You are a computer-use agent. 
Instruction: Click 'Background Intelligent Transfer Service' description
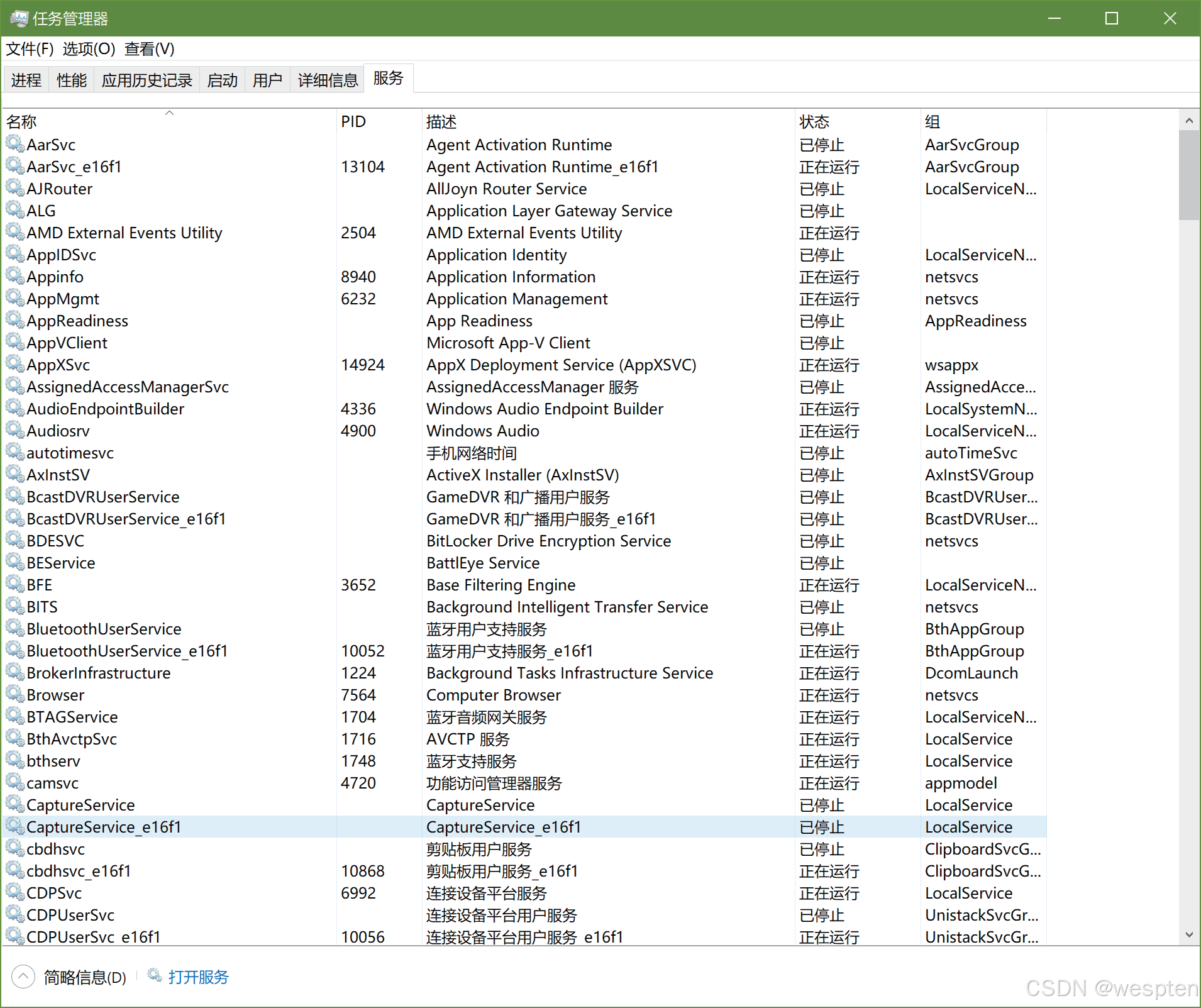(567, 607)
